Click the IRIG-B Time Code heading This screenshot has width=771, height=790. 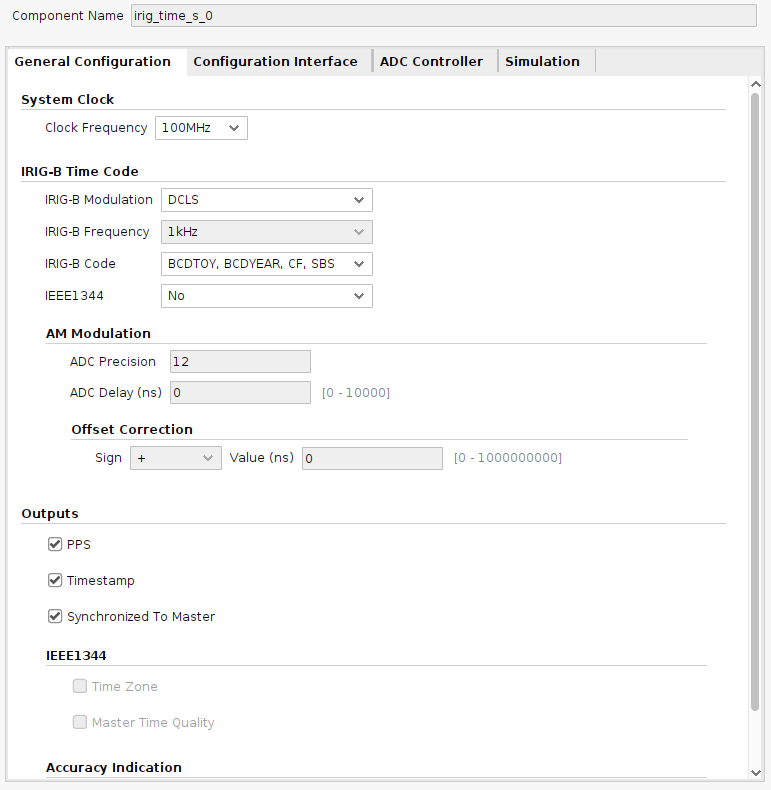(x=80, y=172)
